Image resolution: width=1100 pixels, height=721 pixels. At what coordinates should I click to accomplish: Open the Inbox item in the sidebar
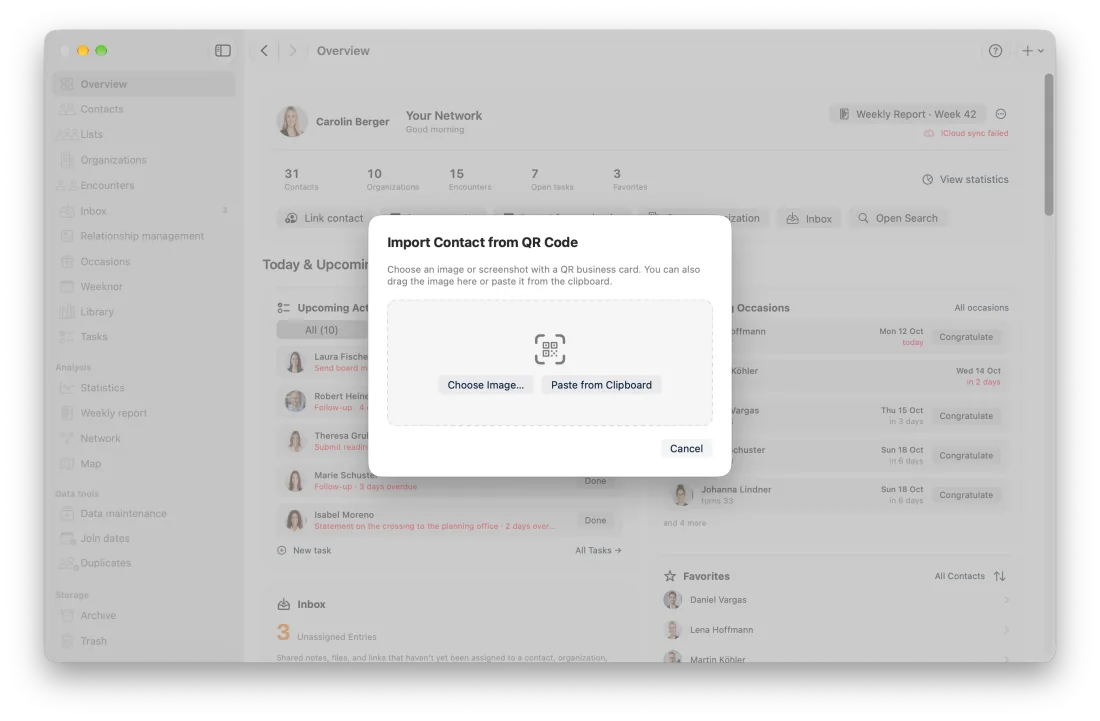coord(144,211)
